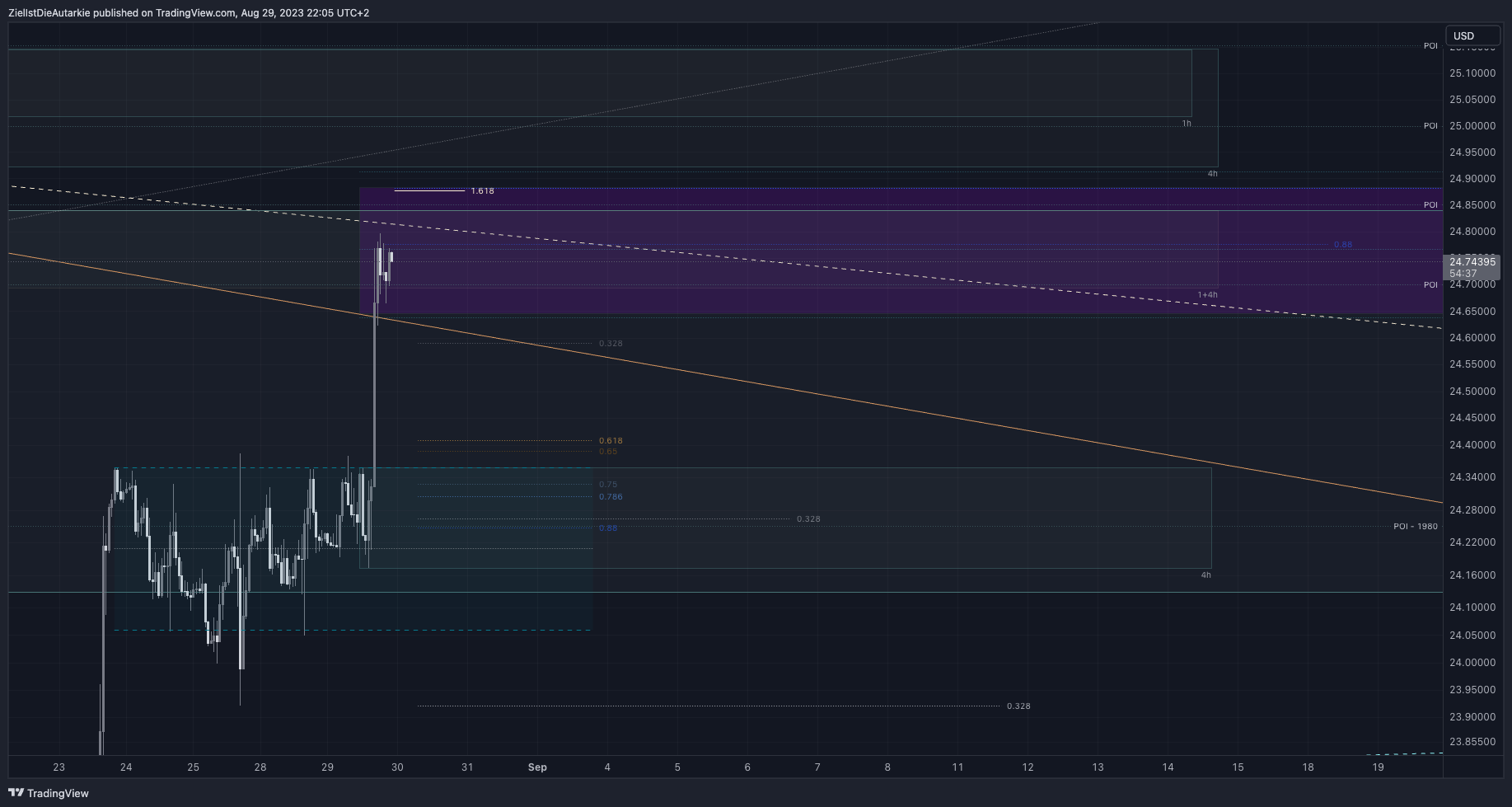Image resolution: width=1512 pixels, height=807 pixels.
Task: Click the 25.00000 price axis label
Action: [1472, 126]
